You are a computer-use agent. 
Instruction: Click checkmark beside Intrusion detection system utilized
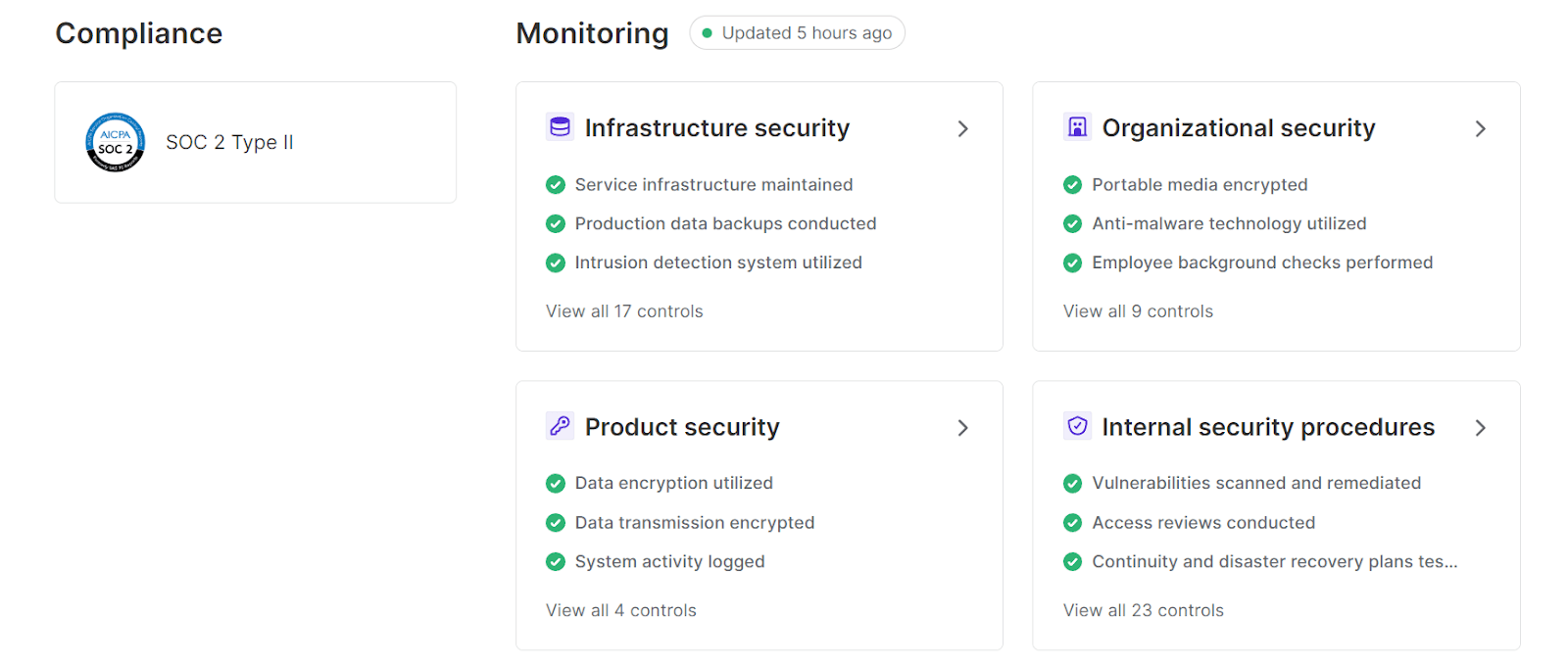click(x=556, y=263)
